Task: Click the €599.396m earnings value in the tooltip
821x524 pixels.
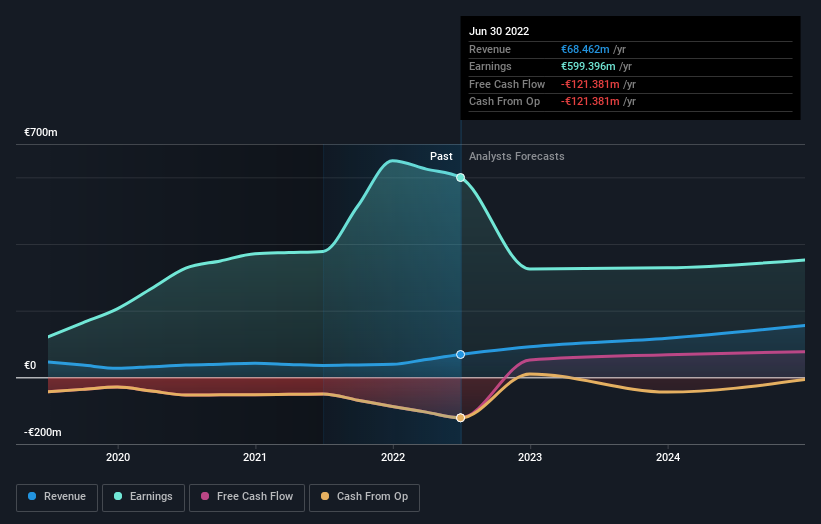Action: click(x=589, y=66)
